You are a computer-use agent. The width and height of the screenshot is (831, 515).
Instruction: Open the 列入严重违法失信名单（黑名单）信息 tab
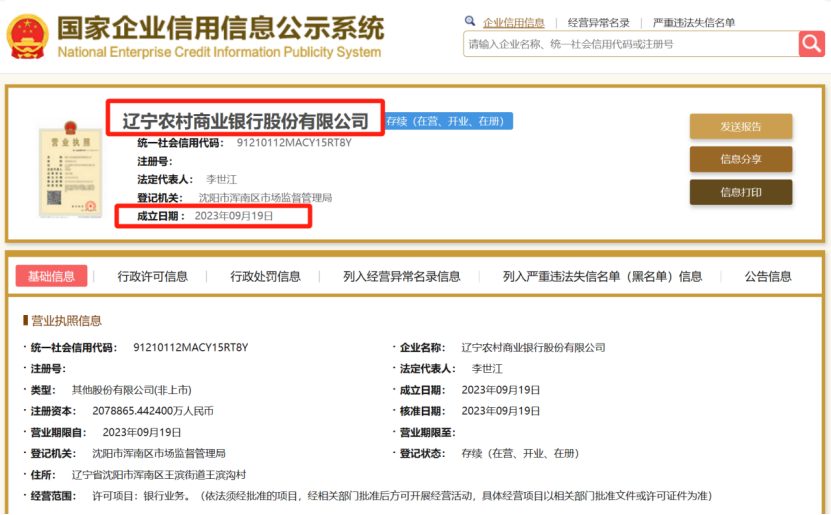point(603,277)
